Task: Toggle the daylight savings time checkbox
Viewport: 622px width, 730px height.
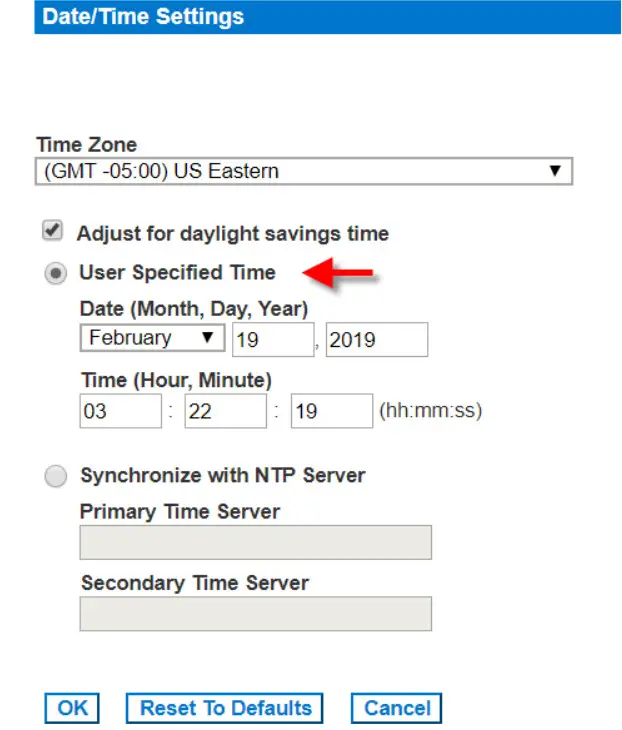Action: click(x=53, y=232)
